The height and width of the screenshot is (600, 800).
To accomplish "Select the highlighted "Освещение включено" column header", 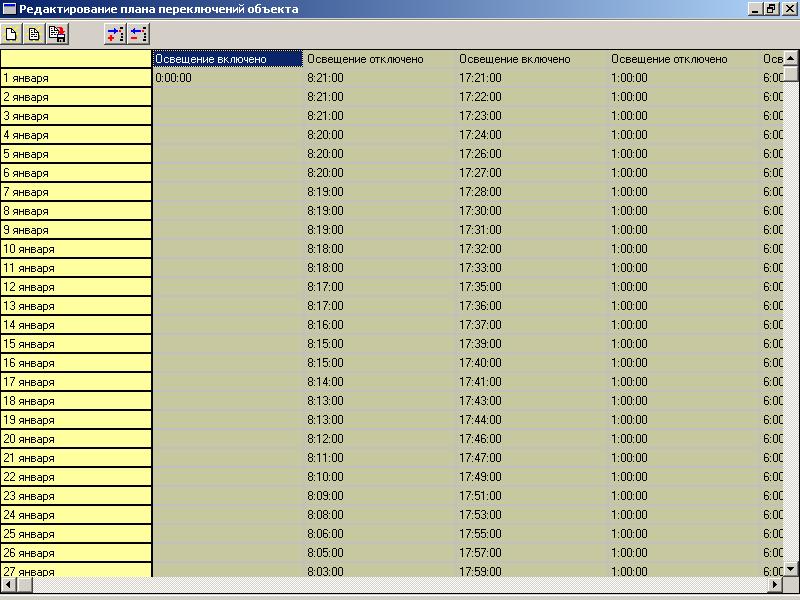I will (228, 59).
